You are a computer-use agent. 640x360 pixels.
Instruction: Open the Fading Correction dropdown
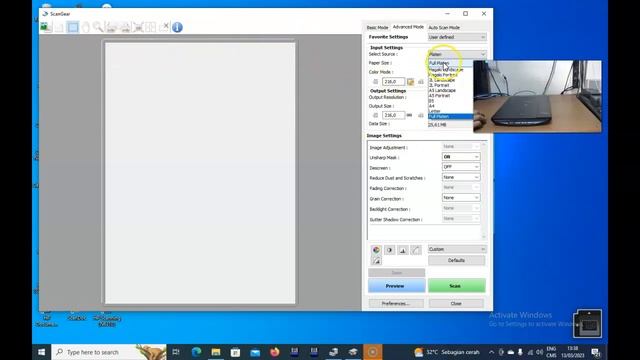[461, 188]
